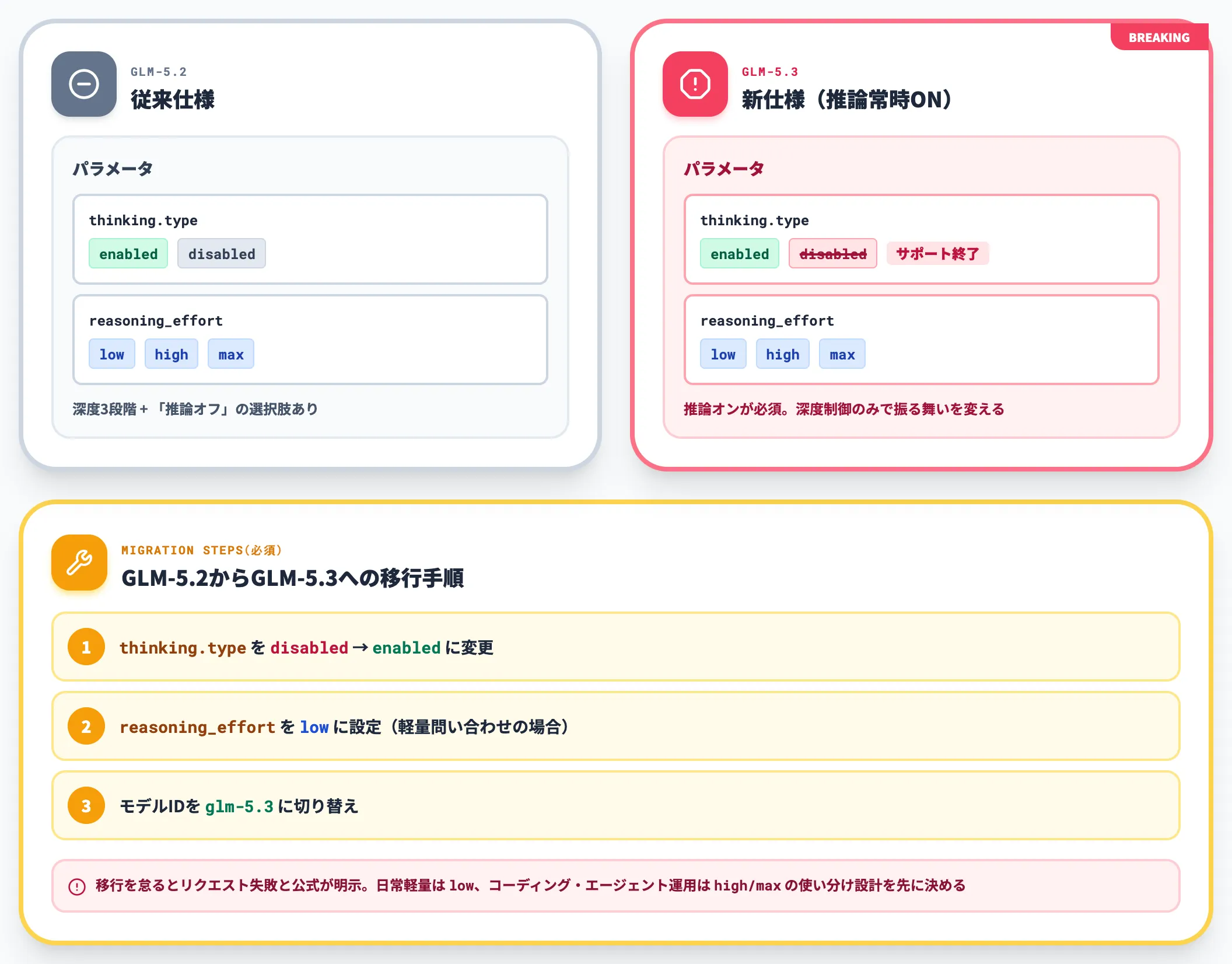Click reasoning_effort code in step 2

[197, 727]
